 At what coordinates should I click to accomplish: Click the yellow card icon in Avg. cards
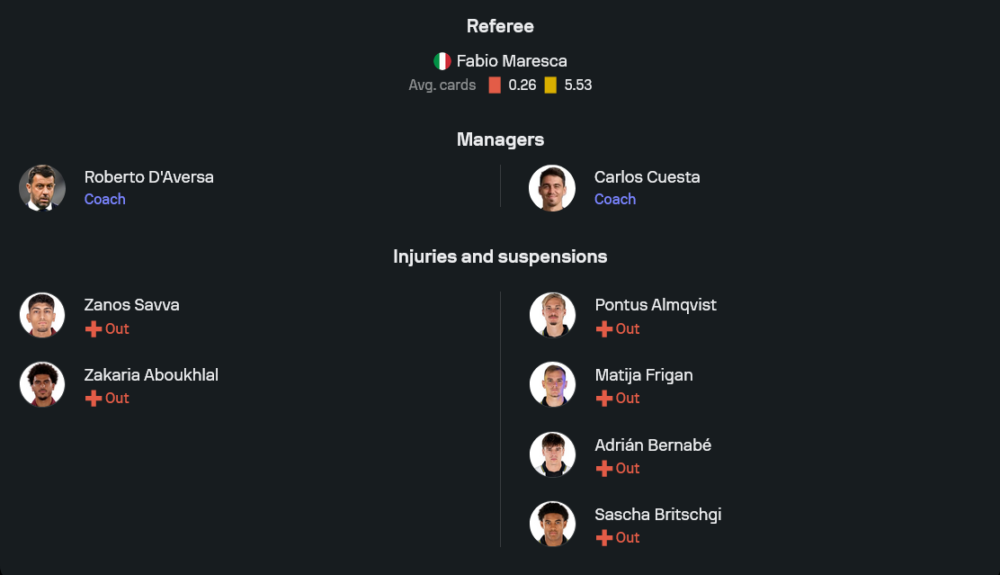[550, 85]
